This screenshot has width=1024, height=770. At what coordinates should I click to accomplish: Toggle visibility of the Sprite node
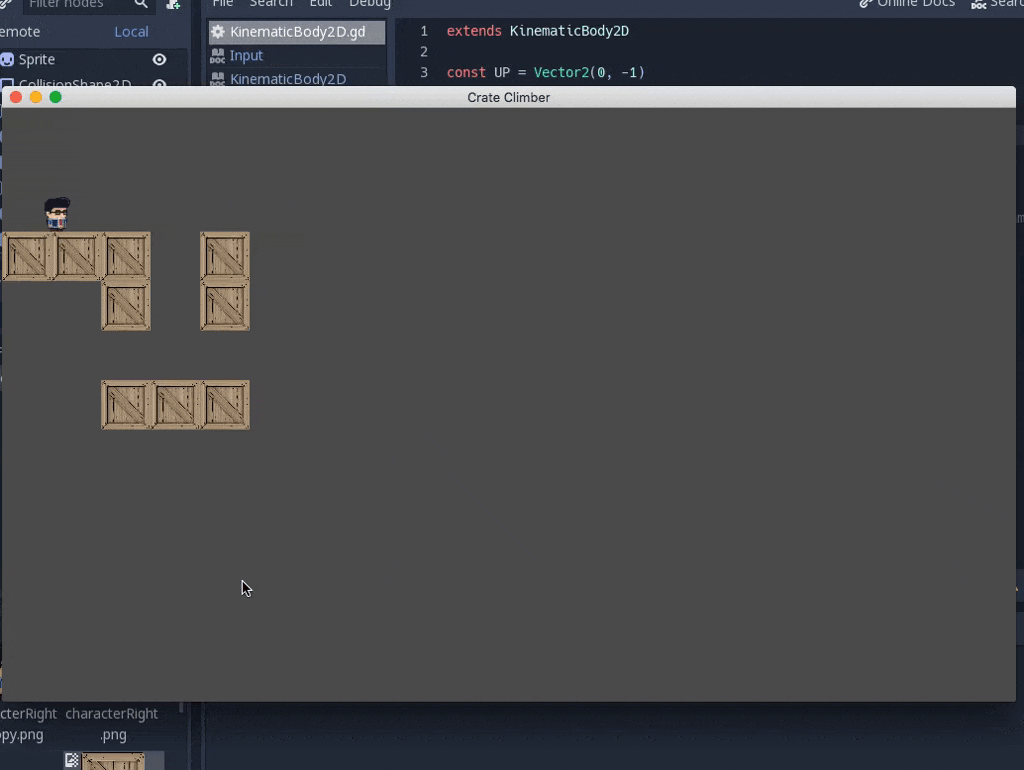(159, 60)
